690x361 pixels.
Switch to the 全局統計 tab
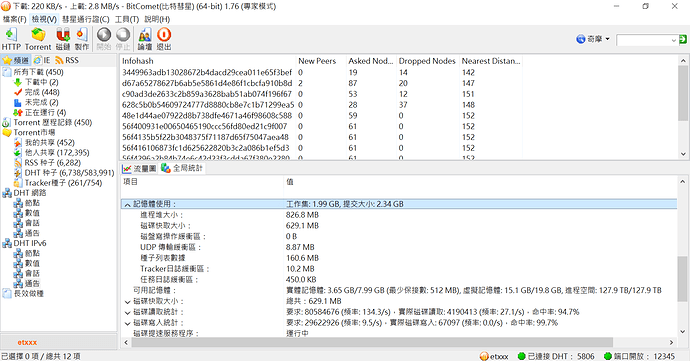tap(182, 168)
